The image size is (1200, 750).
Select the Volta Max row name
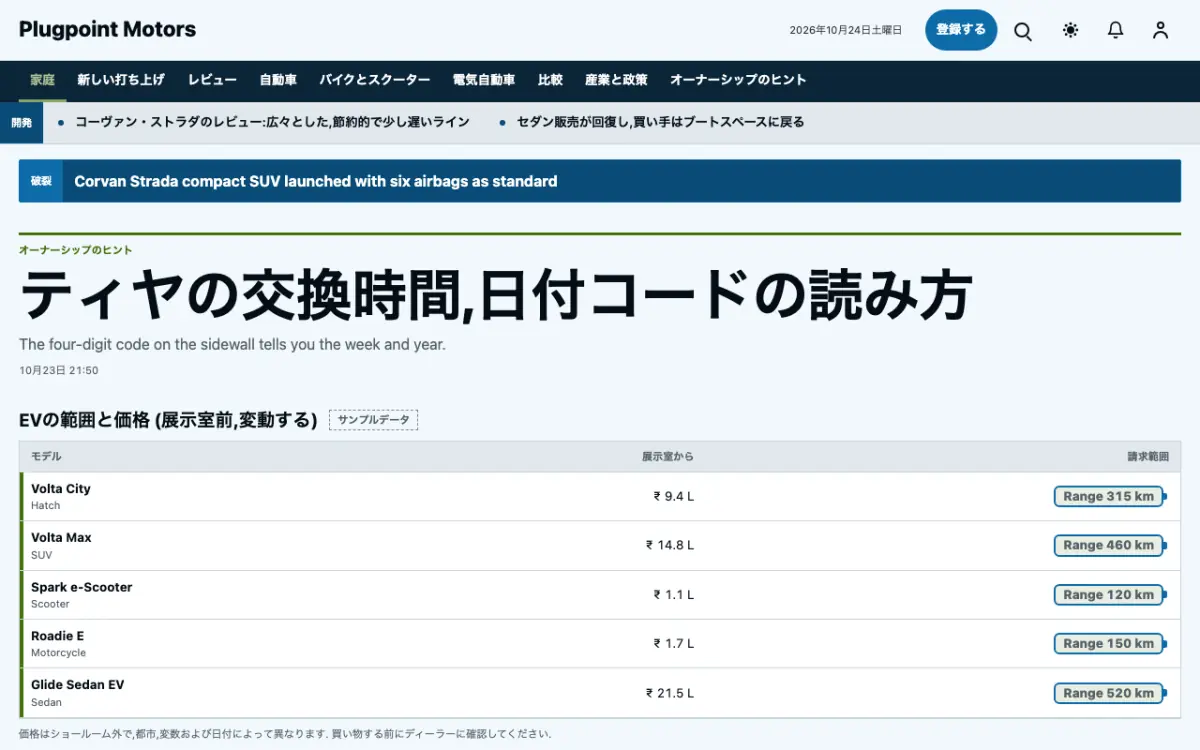point(61,538)
